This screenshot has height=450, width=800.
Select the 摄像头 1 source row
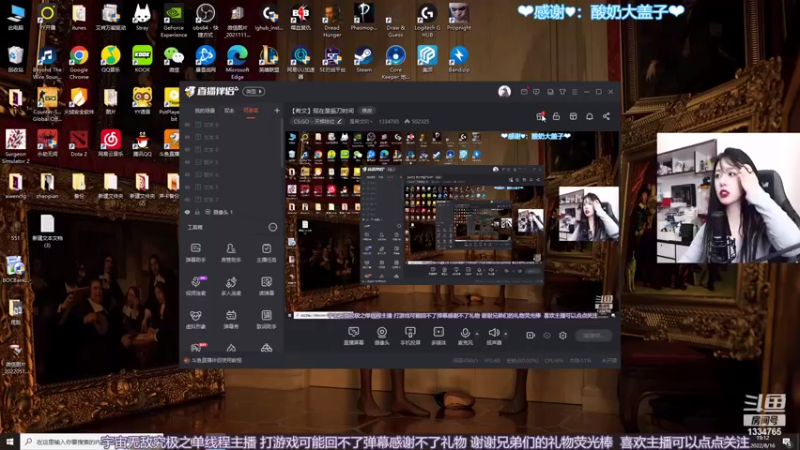coord(232,212)
